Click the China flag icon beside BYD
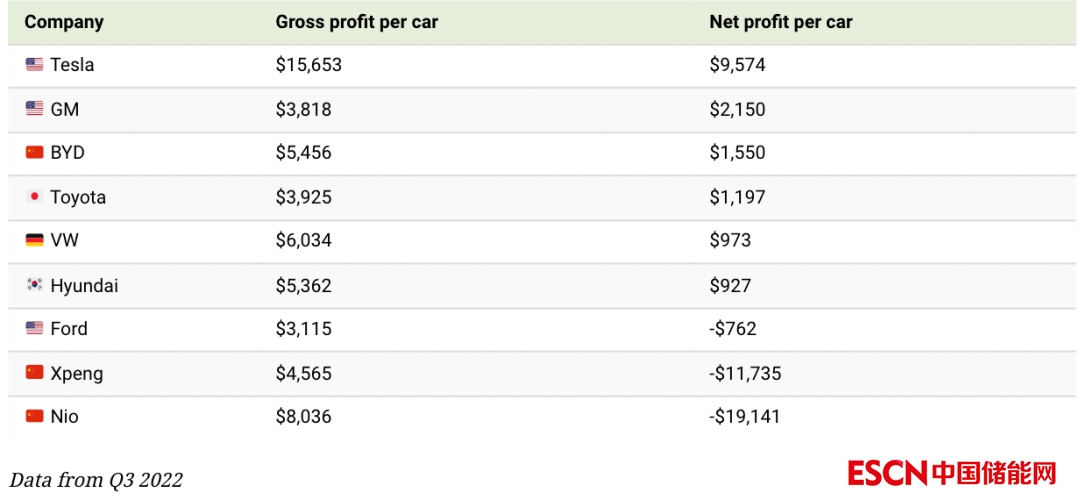 [35, 153]
